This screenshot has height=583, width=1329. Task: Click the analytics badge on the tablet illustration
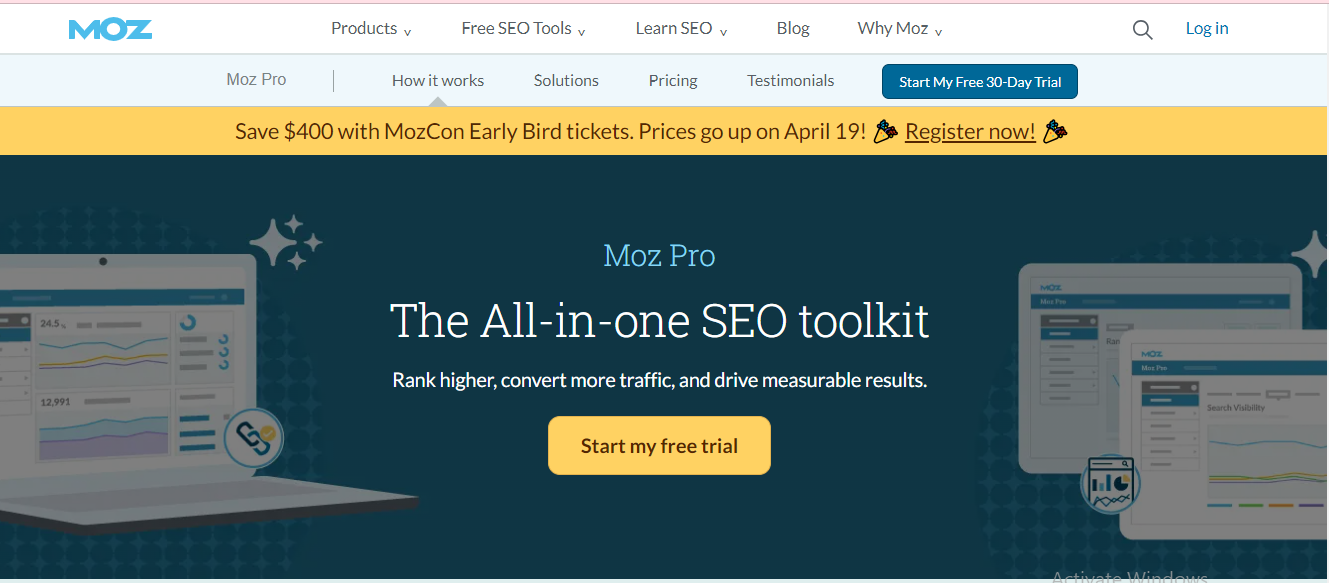coord(1110,483)
